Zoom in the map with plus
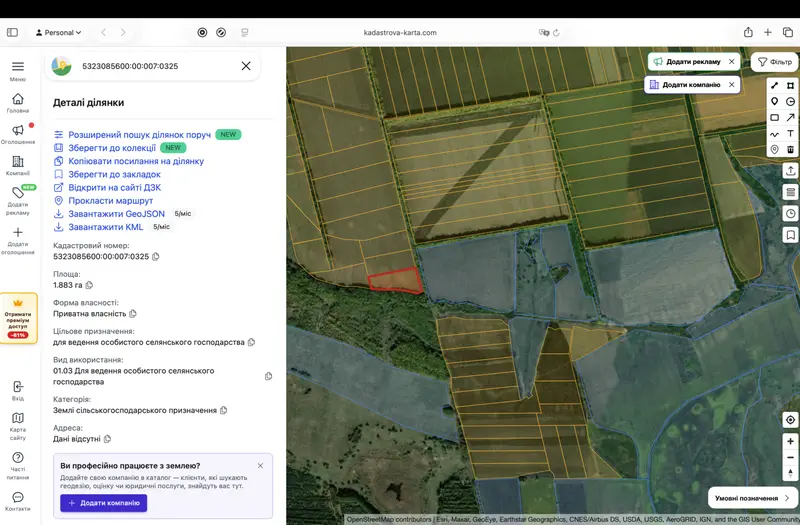800x525 pixels. [x=790, y=441]
